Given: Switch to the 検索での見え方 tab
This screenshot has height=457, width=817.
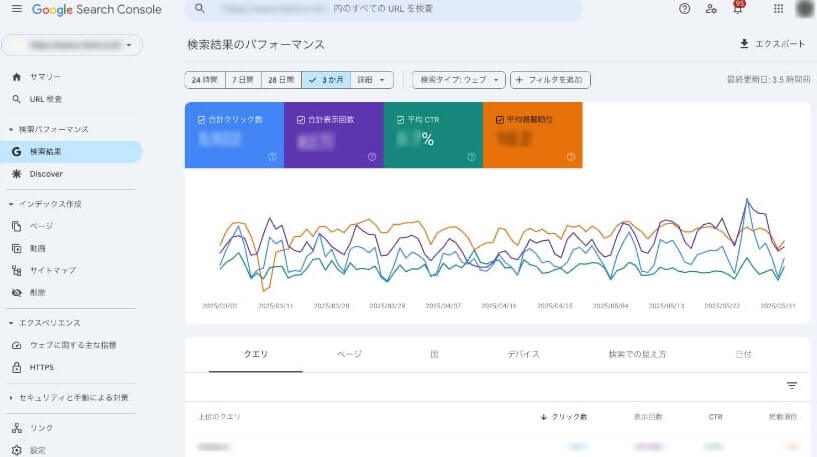Looking at the screenshot, I should tap(637, 354).
